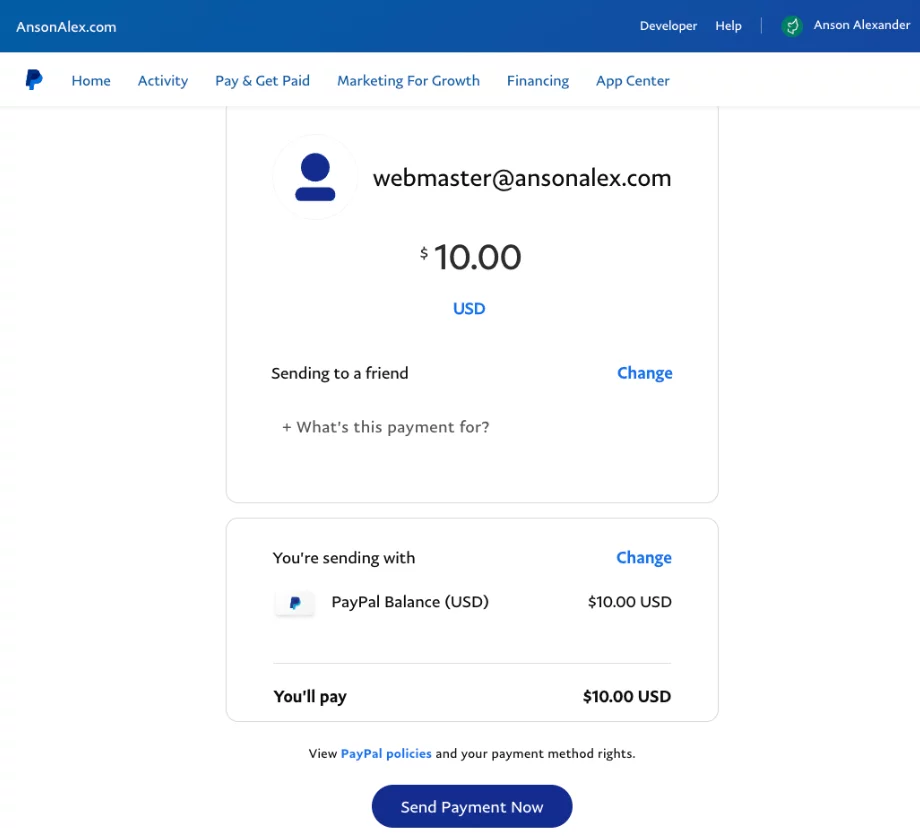Switch to the Home tab
Screen dimensions: 920x836
(x=91, y=80)
